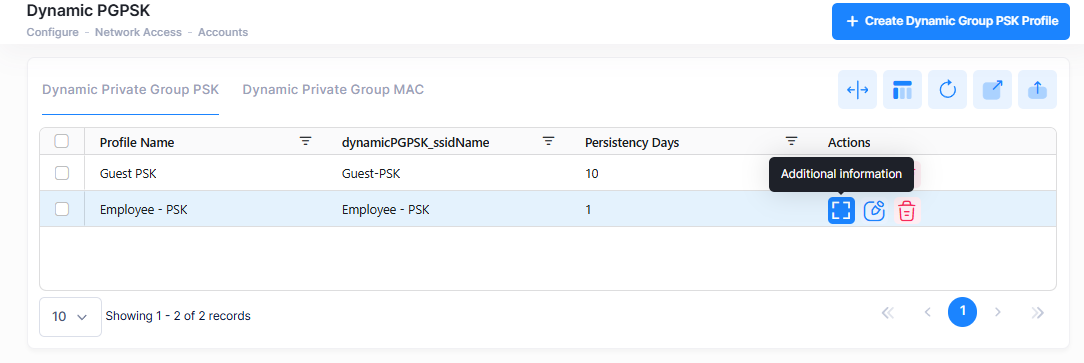
Task: Click the Network Access breadcrumb link
Action: tap(138, 32)
